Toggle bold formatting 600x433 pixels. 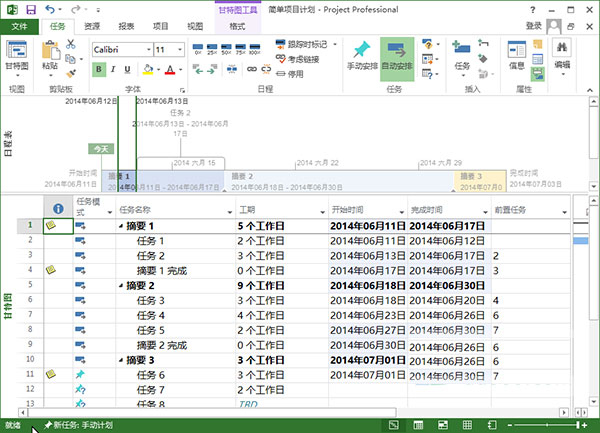99,69
